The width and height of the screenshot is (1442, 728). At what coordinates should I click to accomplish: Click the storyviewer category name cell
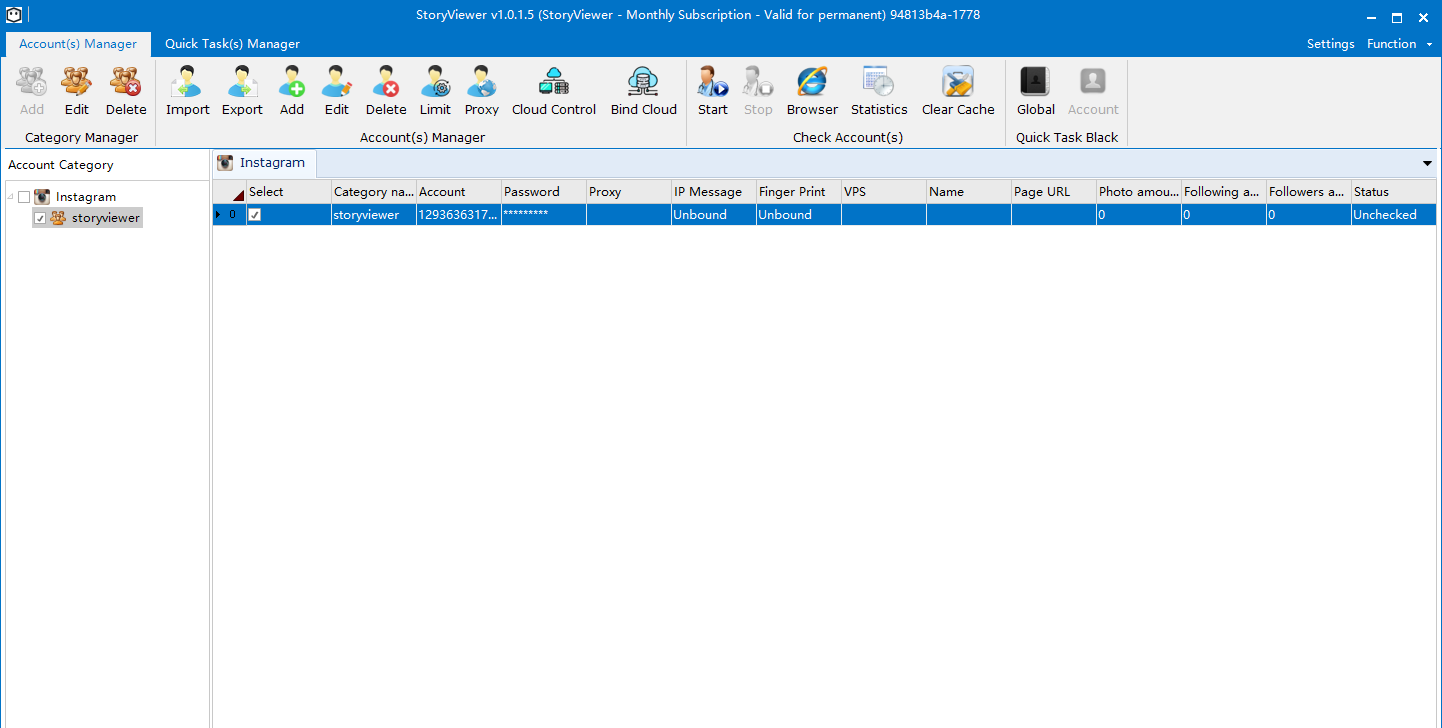point(373,215)
